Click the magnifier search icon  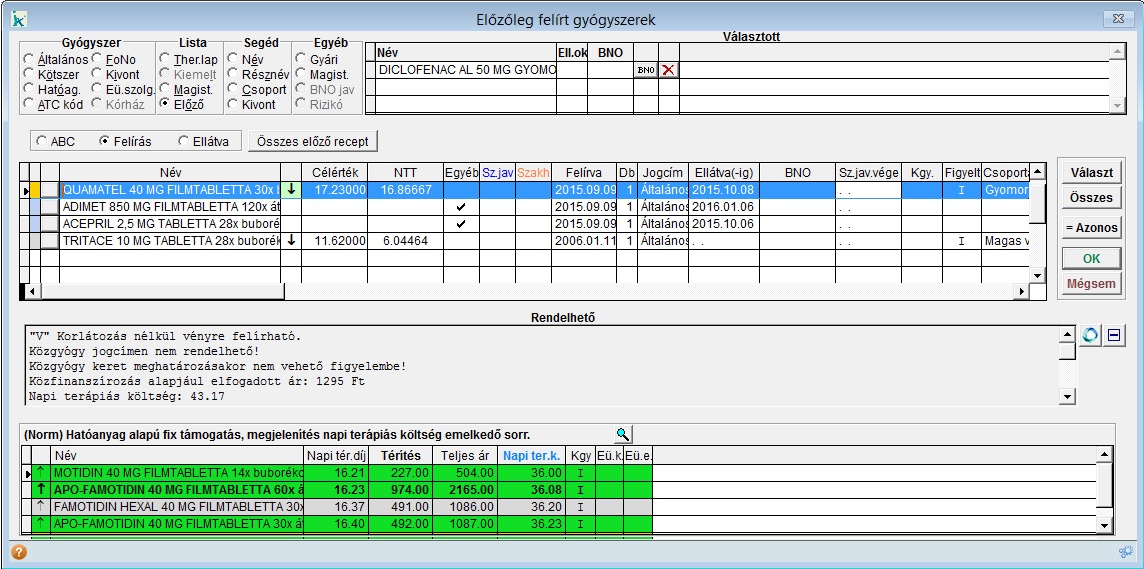(x=622, y=434)
